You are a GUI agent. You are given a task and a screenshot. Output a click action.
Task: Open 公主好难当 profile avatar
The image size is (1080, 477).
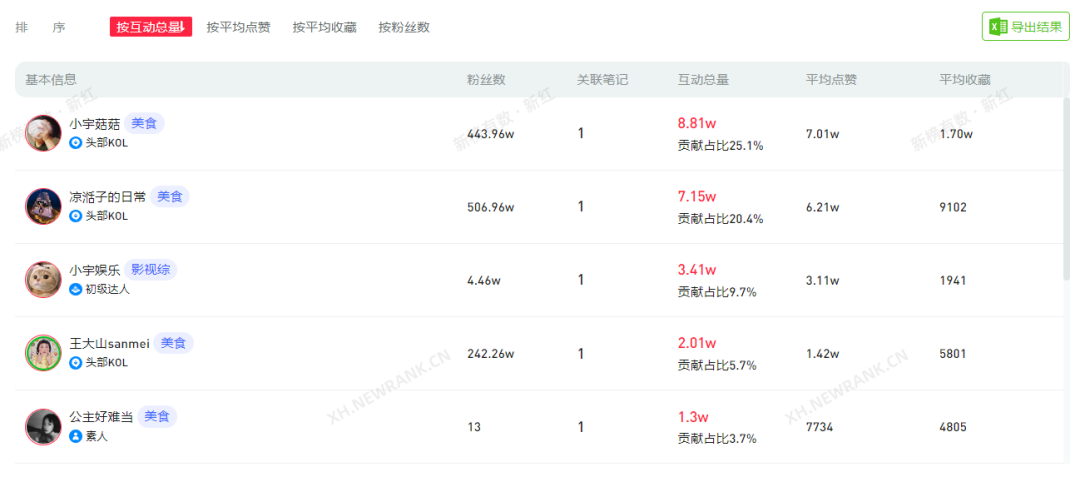pyautogui.click(x=43, y=427)
